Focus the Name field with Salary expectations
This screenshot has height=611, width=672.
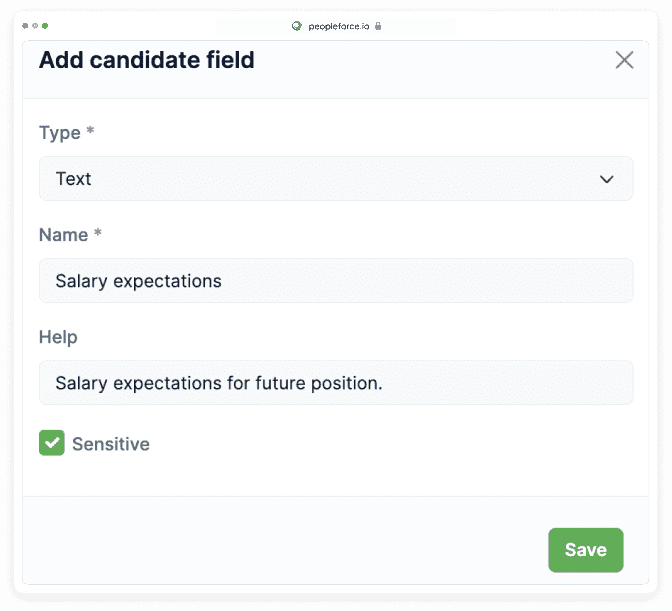click(x=335, y=281)
